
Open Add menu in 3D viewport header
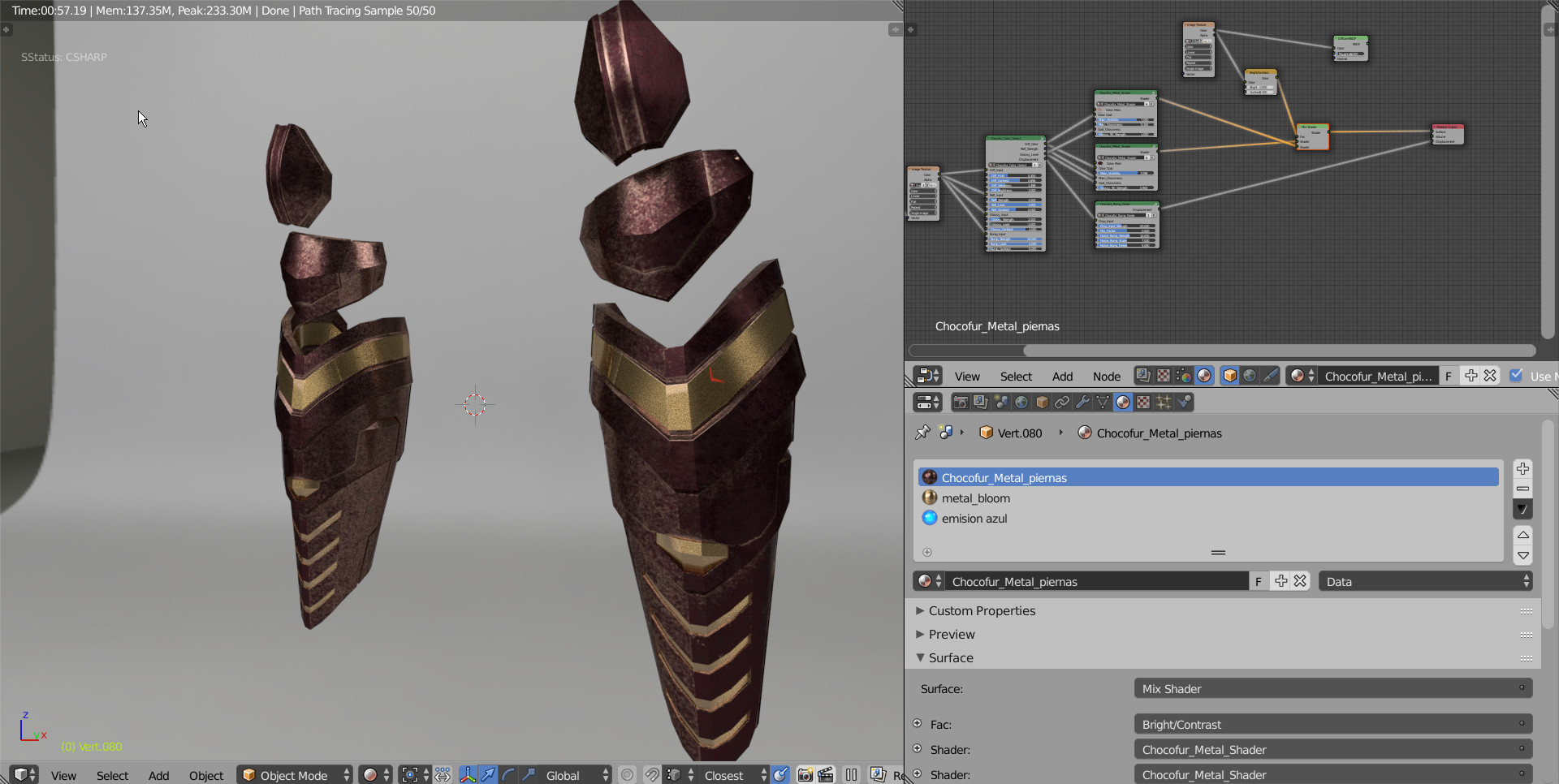coord(158,775)
